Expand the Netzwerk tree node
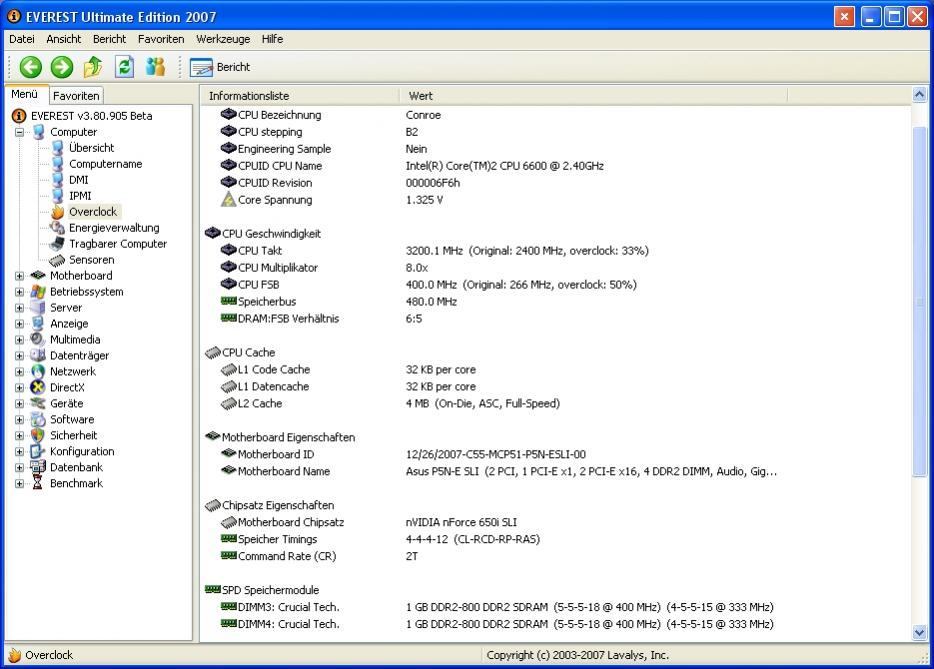This screenshot has height=669, width=934. tap(20, 372)
